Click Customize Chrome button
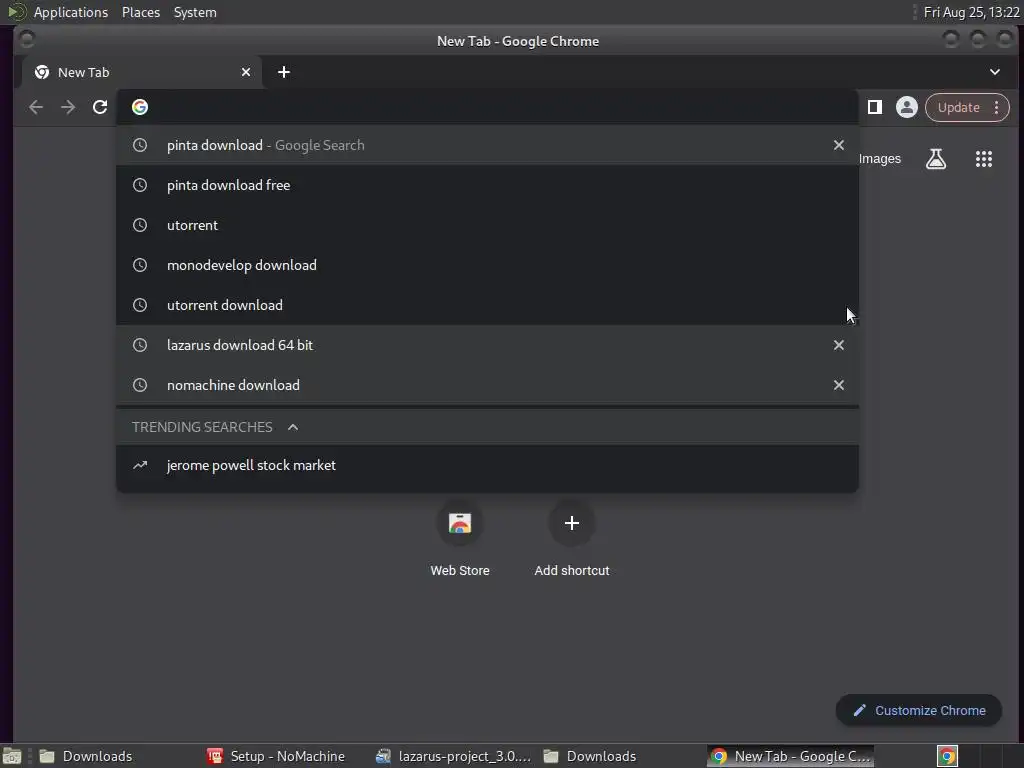Viewport: 1024px width, 768px height. click(919, 711)
